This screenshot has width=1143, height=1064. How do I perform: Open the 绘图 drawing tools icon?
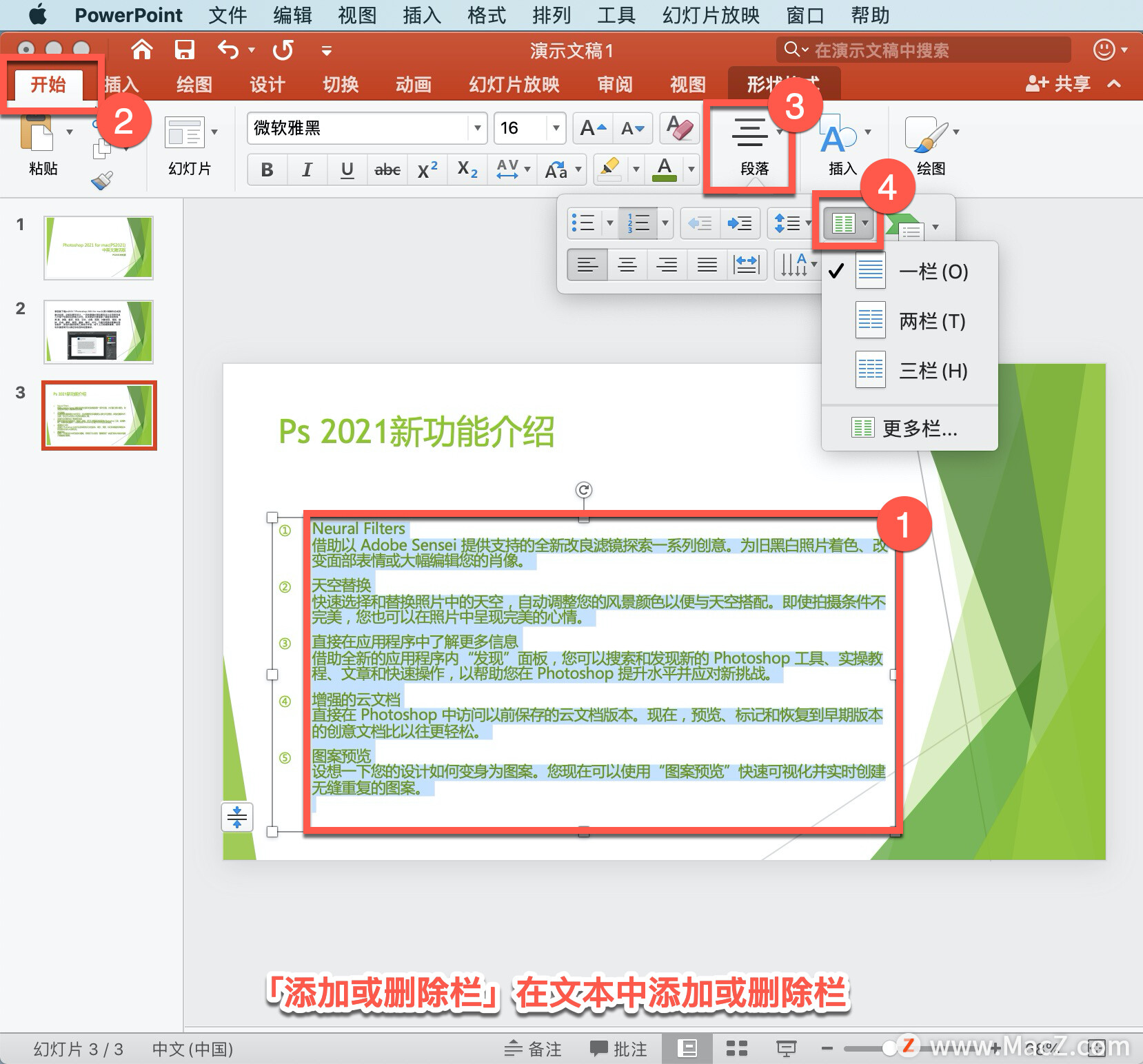click(x=925, y=134)
